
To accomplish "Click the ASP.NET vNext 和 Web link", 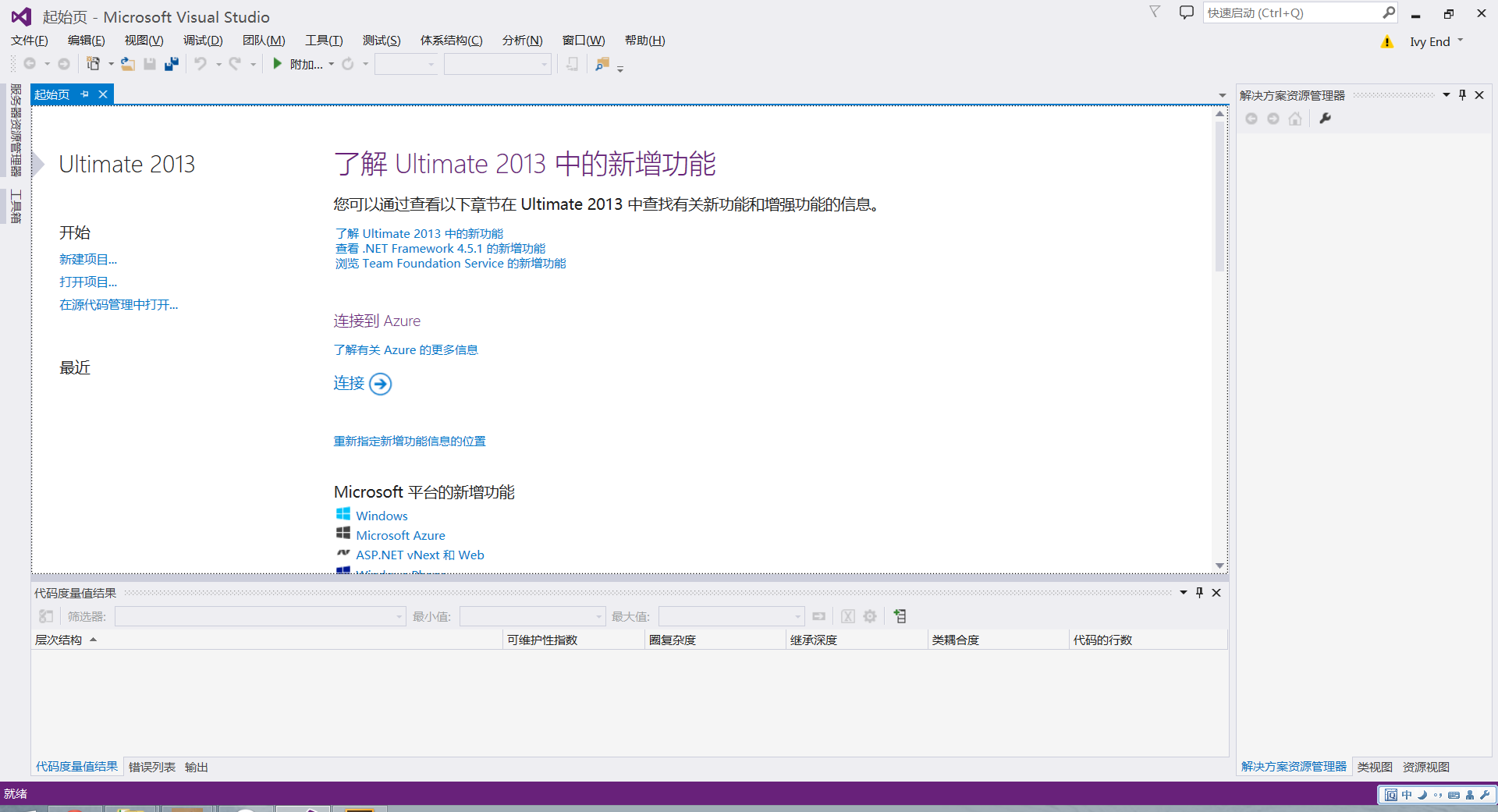I will point(420,555).
